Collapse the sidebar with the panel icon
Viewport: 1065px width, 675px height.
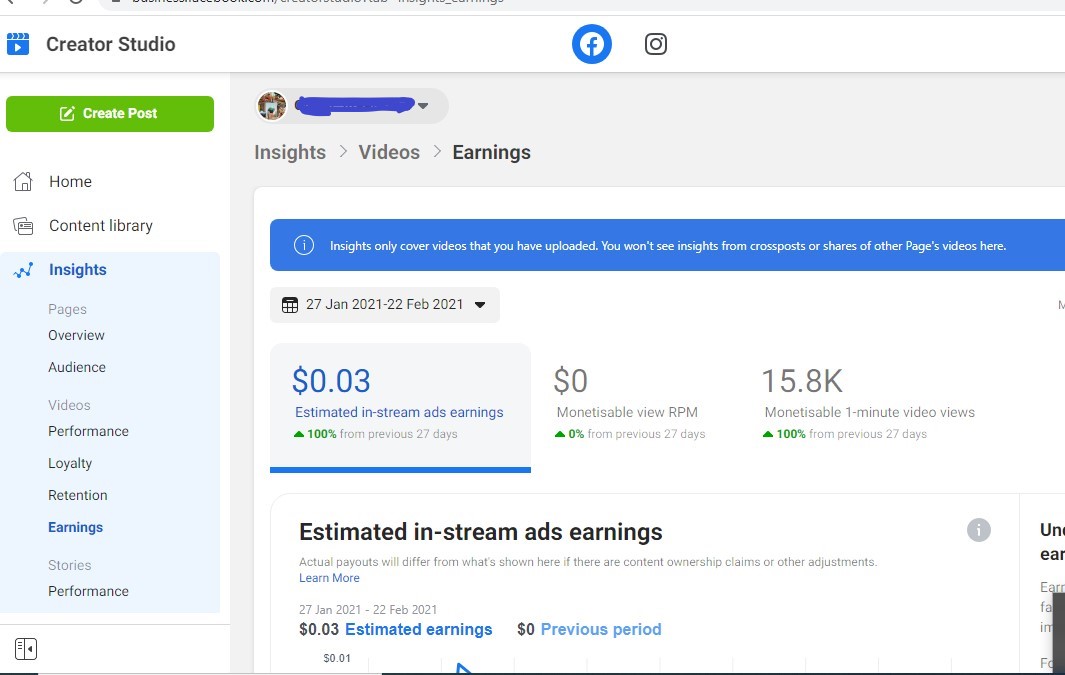(x=26, y=649)
